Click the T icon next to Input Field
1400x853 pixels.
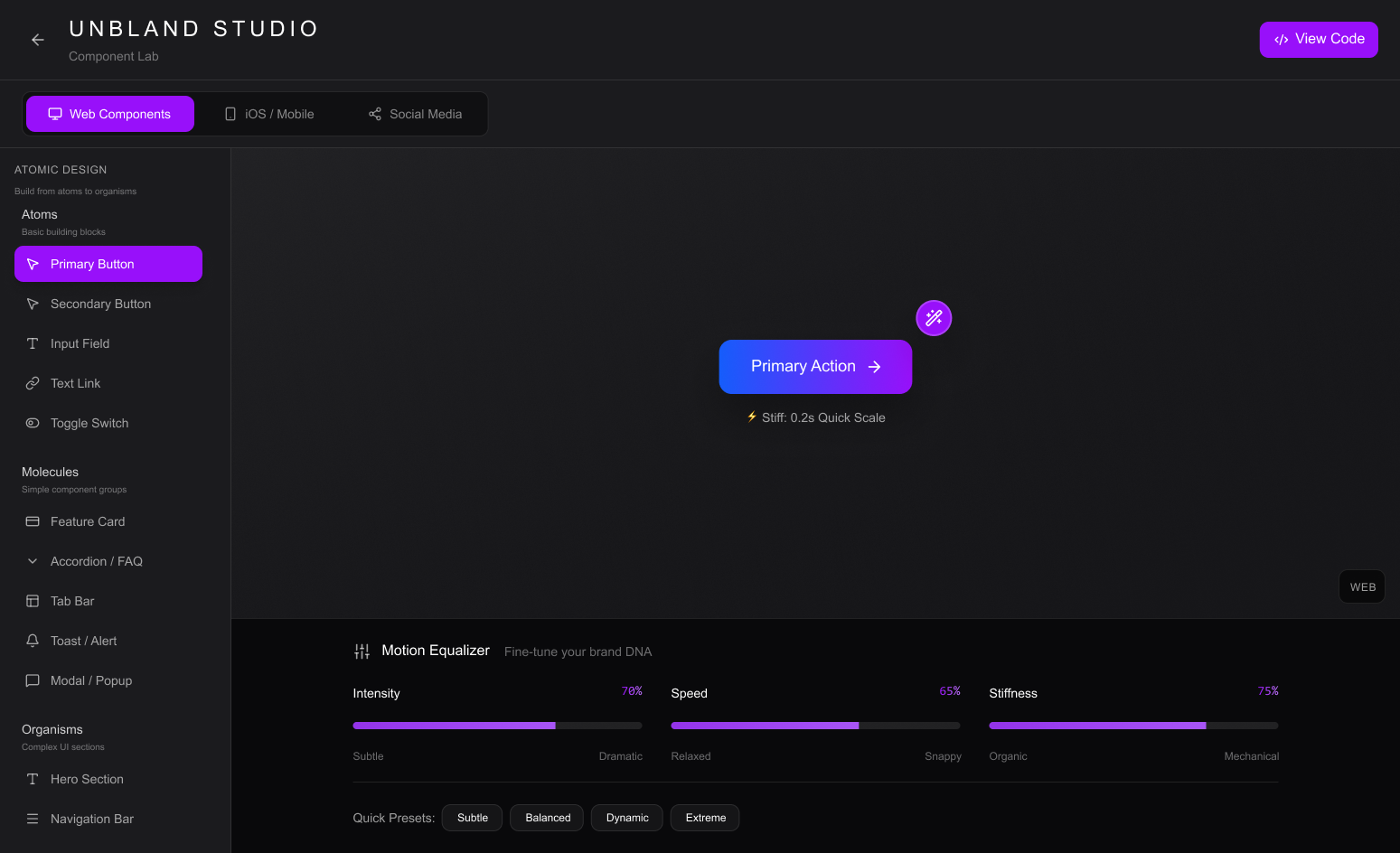tap(33, 343)
